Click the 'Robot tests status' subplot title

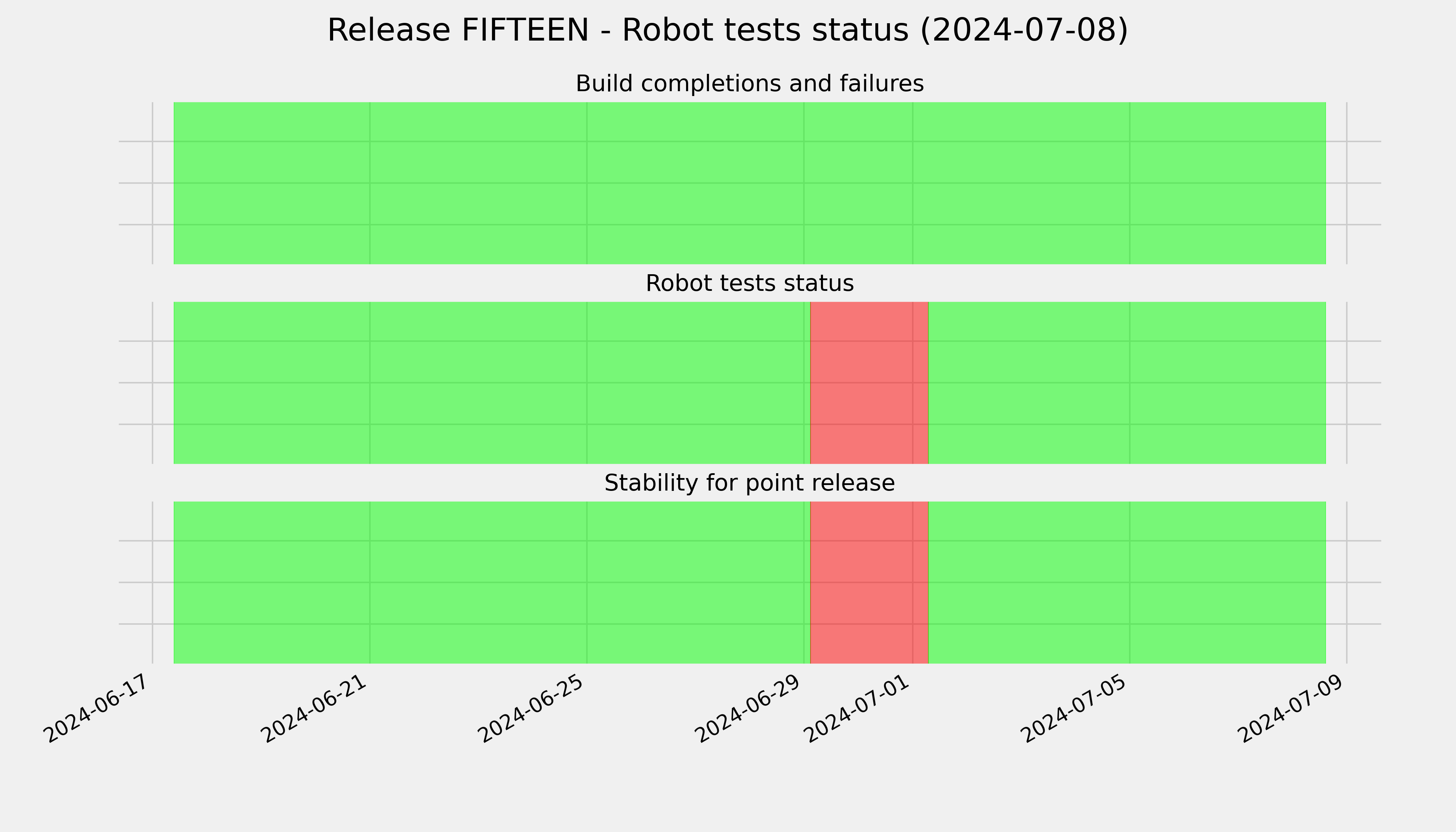point(749,284)
